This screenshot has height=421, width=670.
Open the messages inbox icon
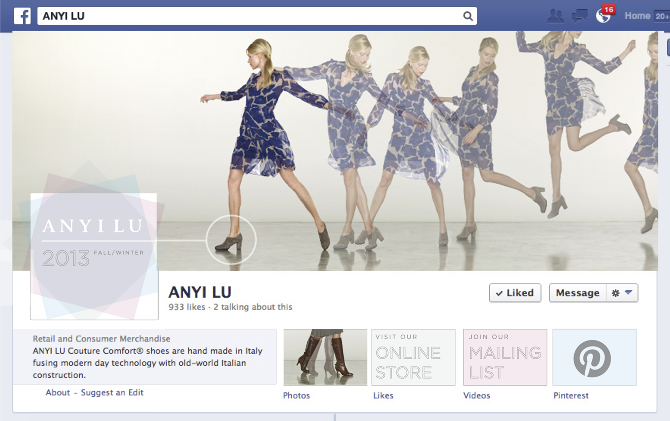(x=580, y=15)
